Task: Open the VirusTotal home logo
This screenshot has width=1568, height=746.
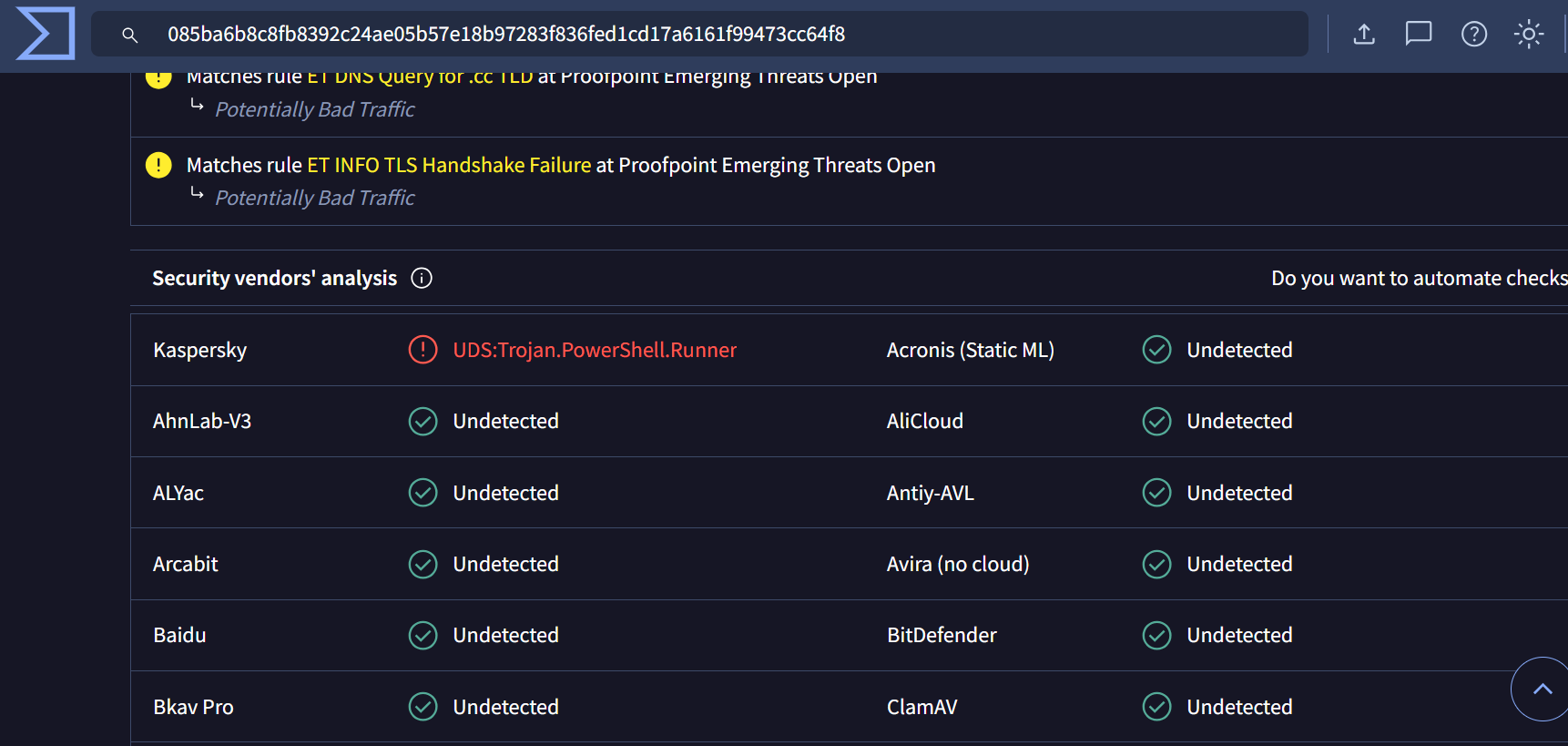Action: pos(46,34)
